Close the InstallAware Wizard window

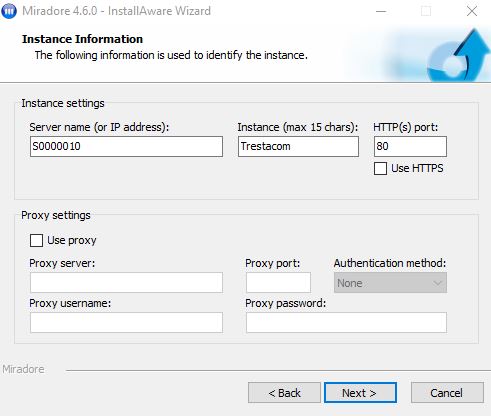471,11
